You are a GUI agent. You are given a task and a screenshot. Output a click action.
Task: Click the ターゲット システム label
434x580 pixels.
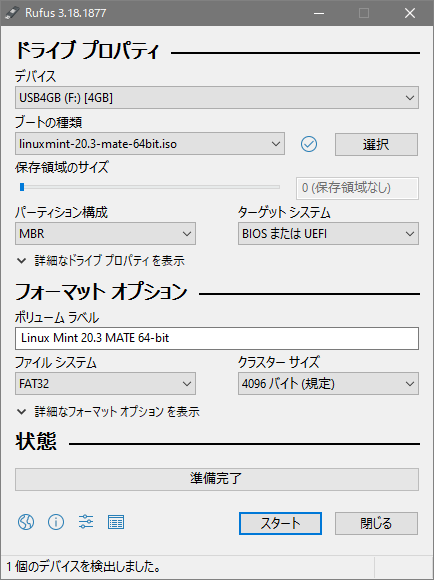[x=284, y=212]
